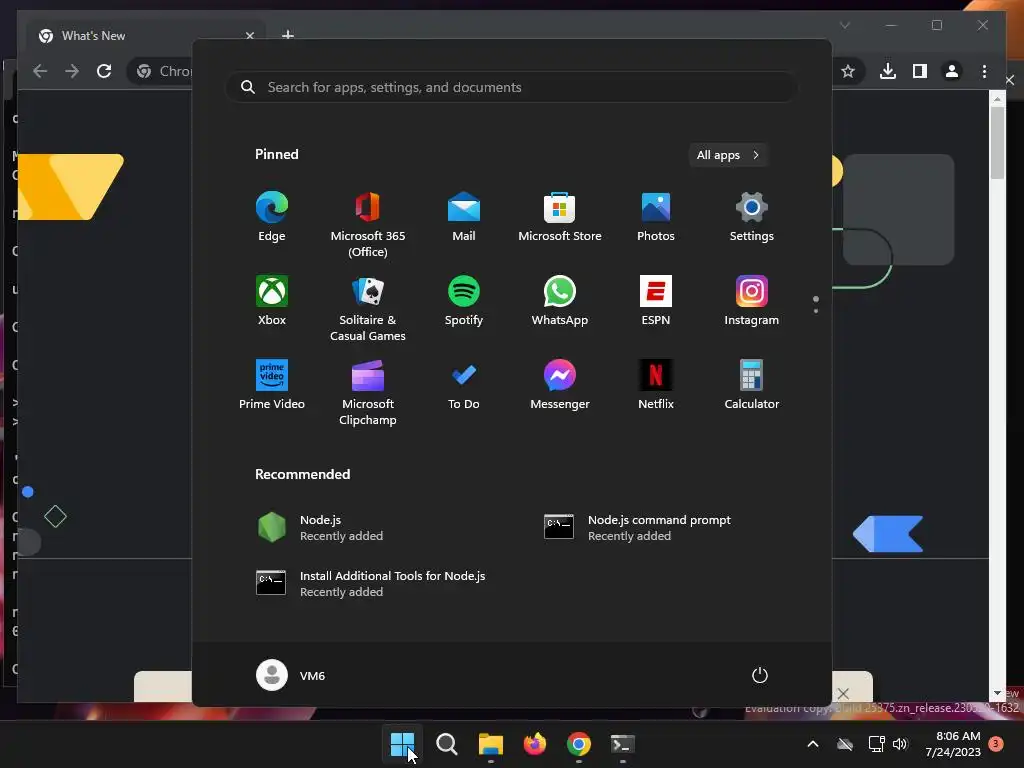Open the Mail app

point(464,217)
